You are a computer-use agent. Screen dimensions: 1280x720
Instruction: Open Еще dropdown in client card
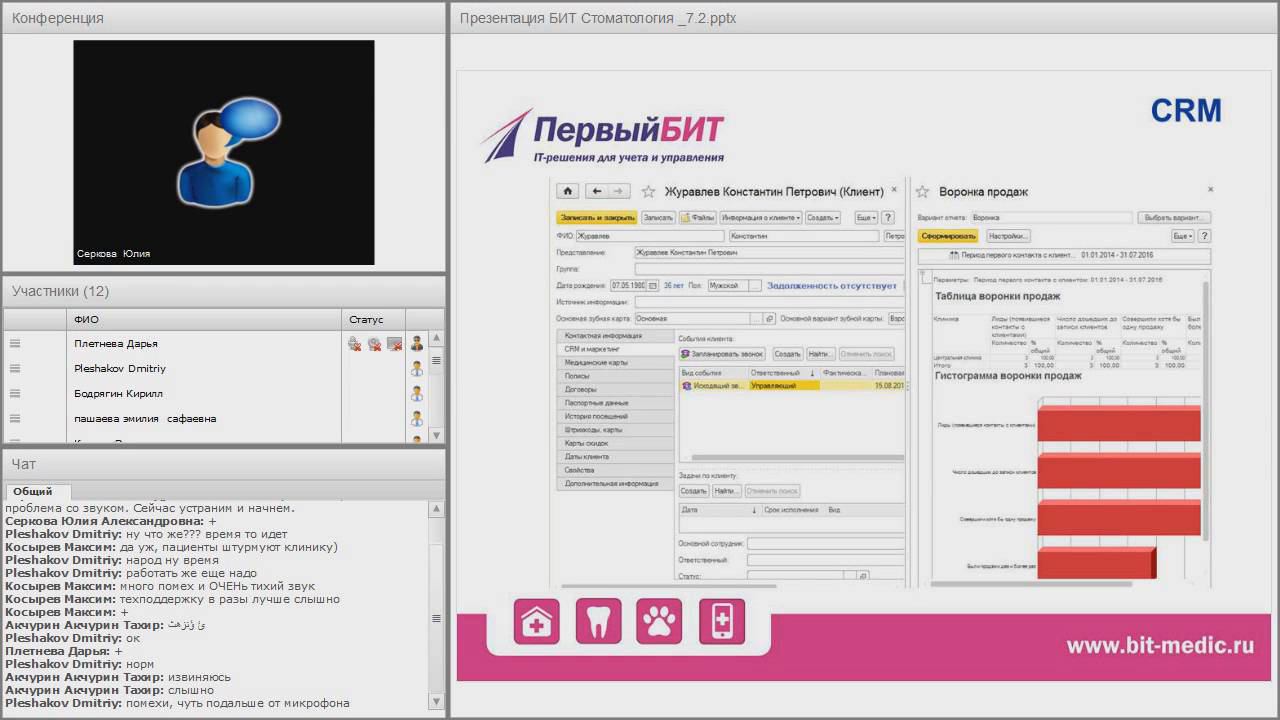pyautogui.click(x=866, y=217)
